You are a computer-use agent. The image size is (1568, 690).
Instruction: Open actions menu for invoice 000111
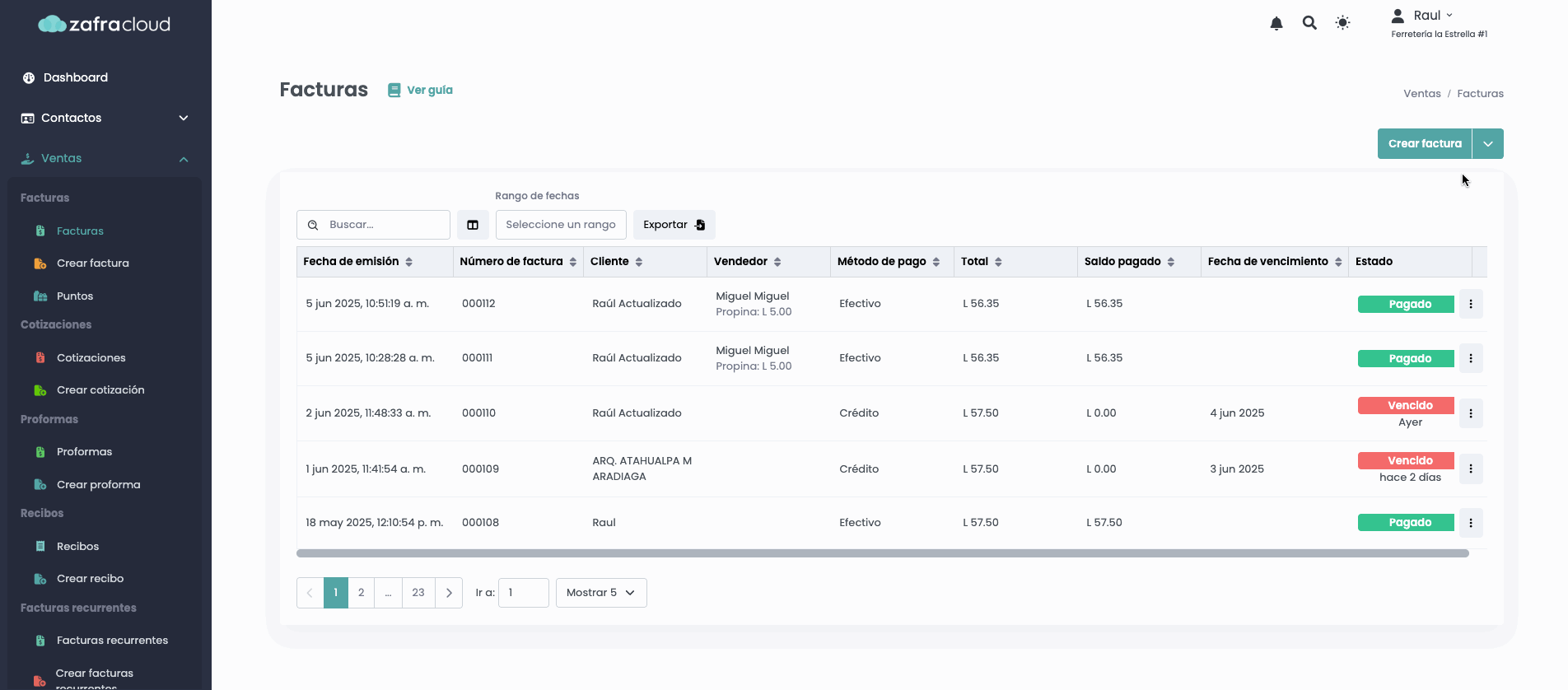[1471, 358]
